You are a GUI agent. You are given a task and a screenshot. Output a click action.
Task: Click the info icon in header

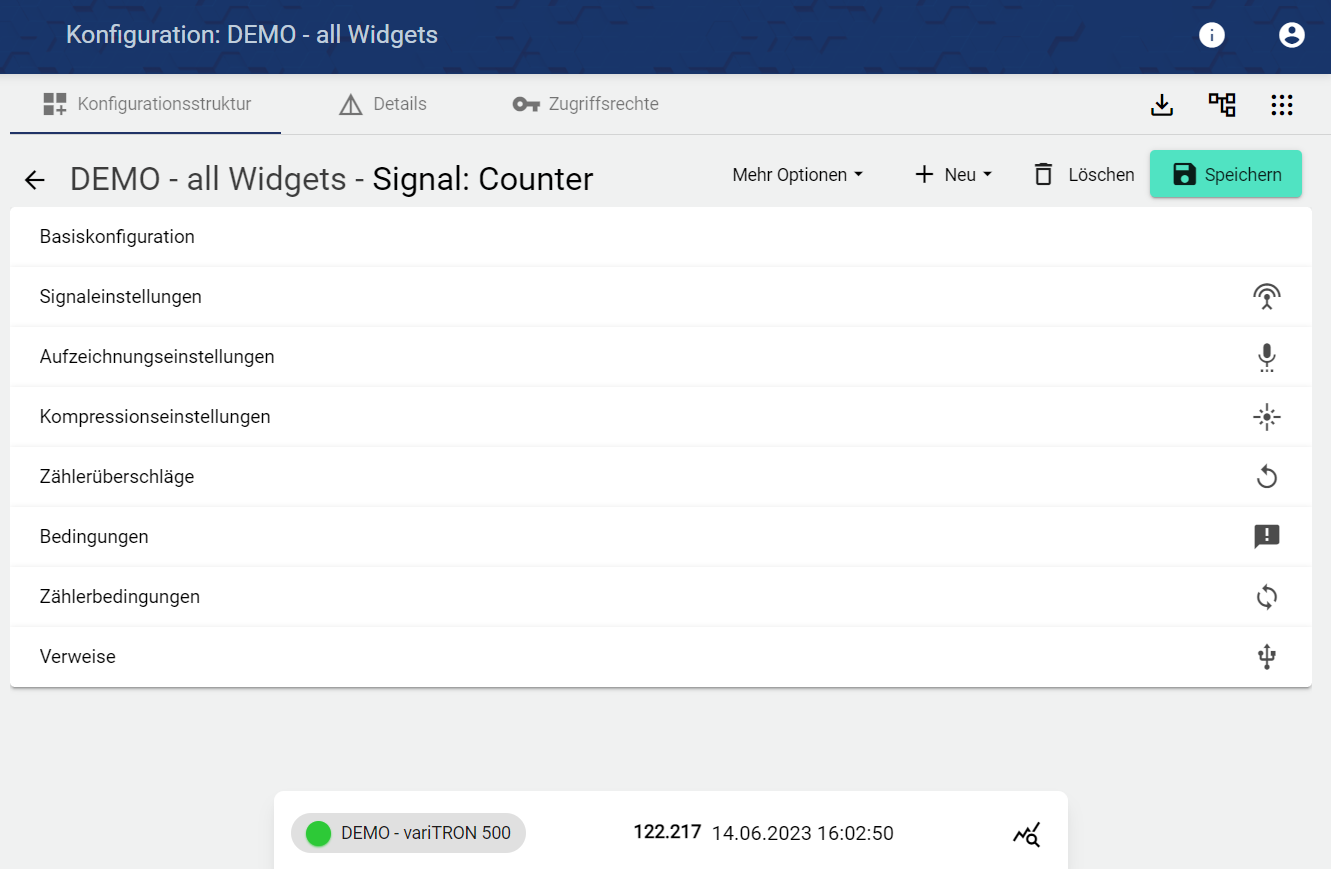pos(1212,35)
